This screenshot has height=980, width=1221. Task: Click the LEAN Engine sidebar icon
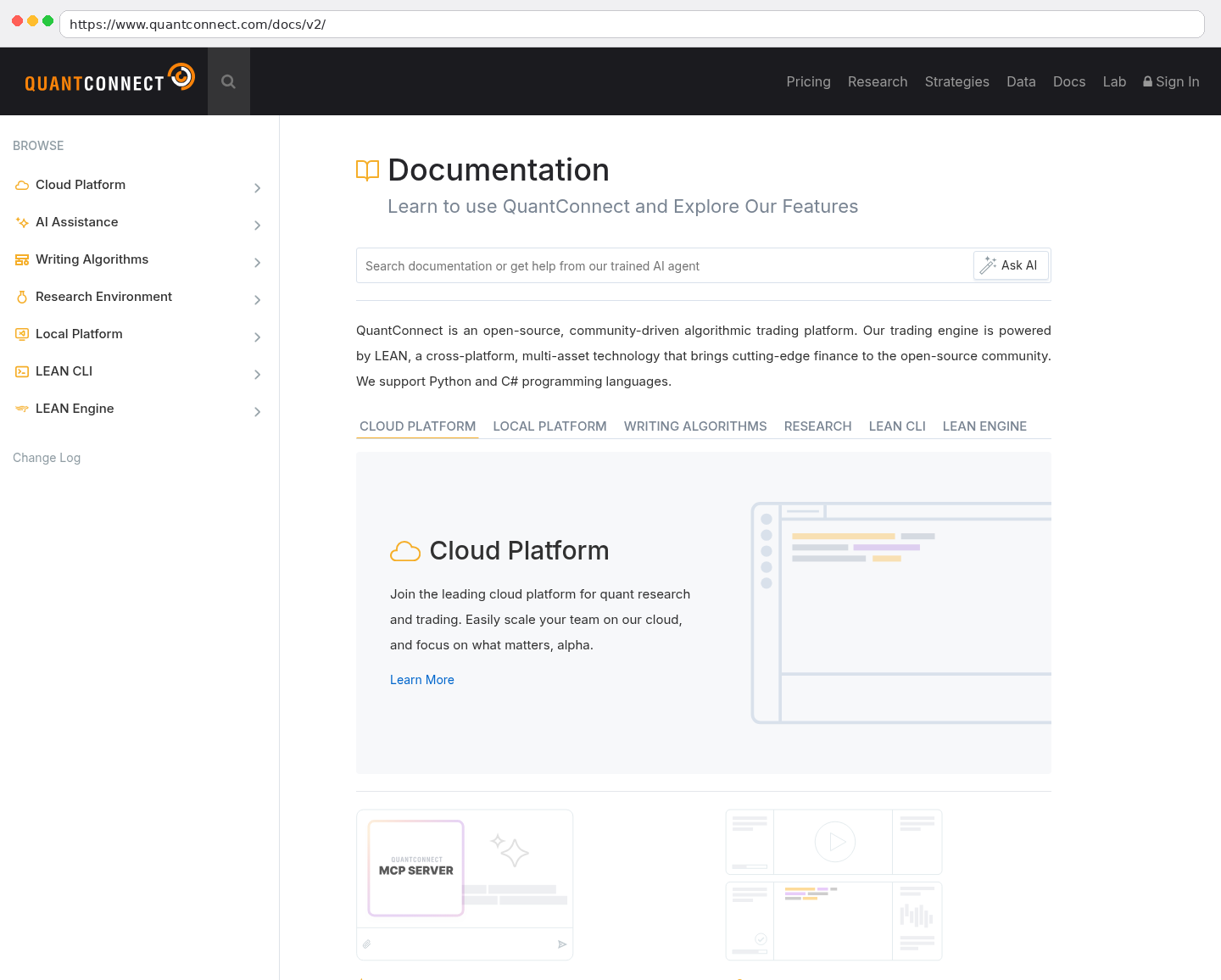coord(22,409)
